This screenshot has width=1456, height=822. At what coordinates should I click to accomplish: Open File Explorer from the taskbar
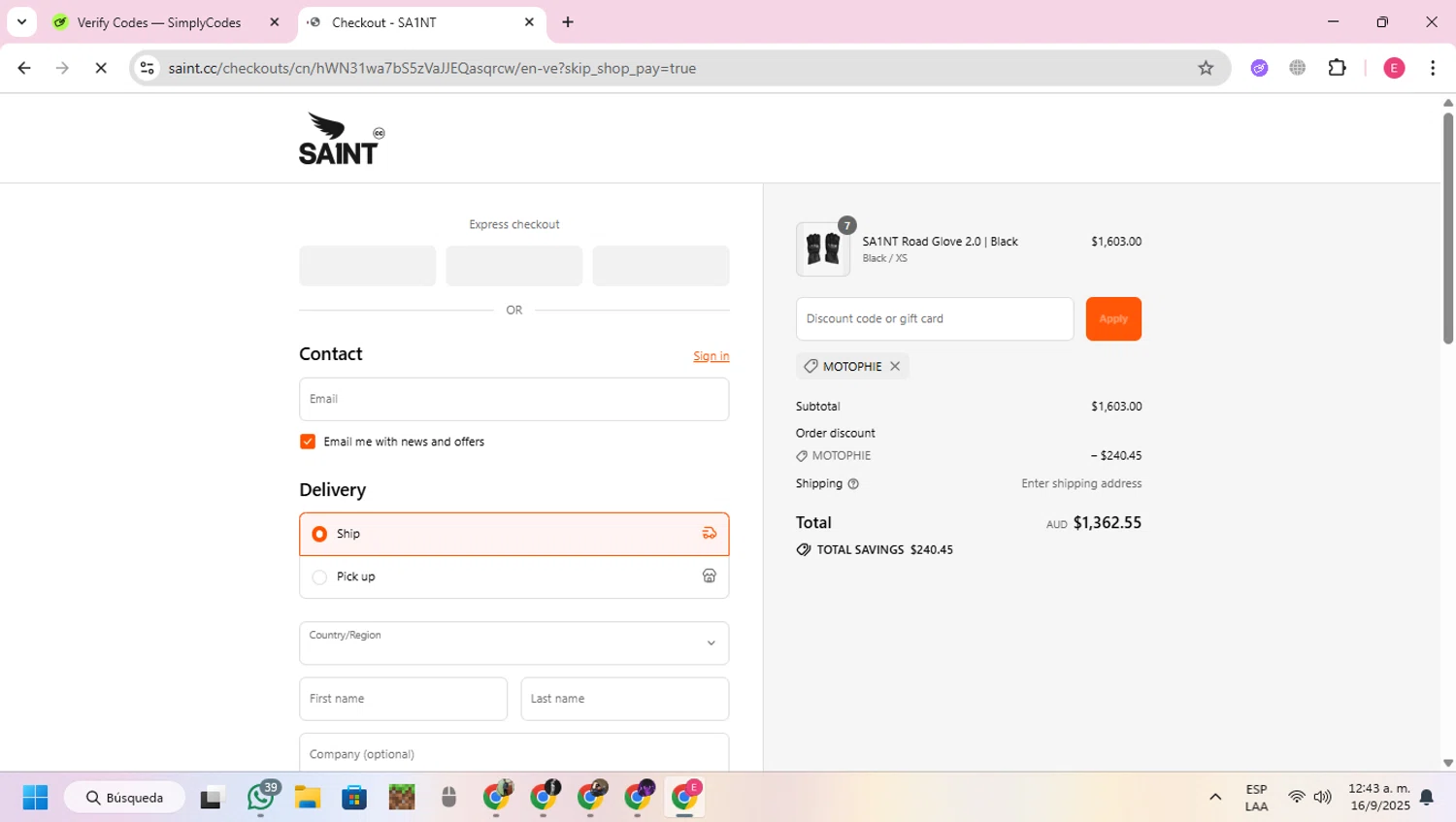click(x=308, y=798)
